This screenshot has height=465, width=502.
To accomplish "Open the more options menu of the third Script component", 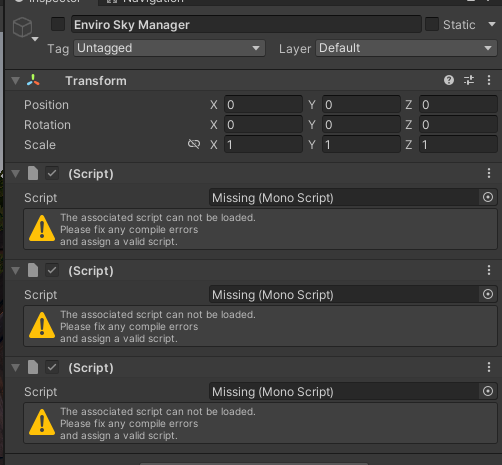I will coord(489,367).
